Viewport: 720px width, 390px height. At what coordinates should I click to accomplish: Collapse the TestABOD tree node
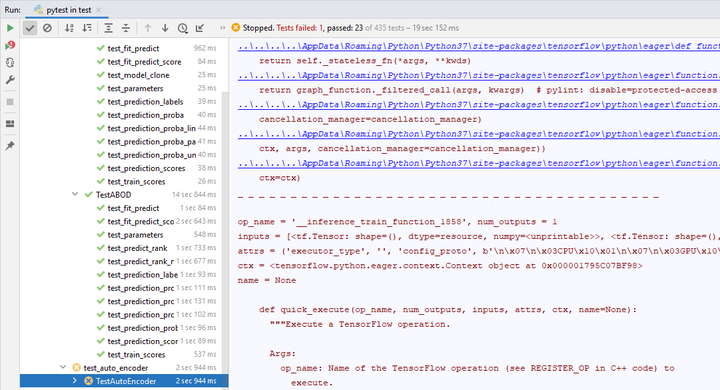[x=75, y=194]
